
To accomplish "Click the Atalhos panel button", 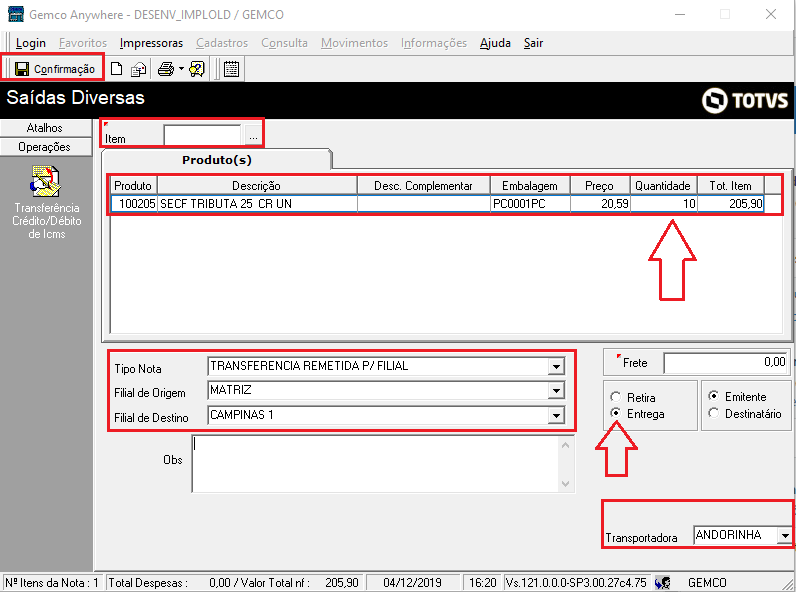I will (45, 128).
